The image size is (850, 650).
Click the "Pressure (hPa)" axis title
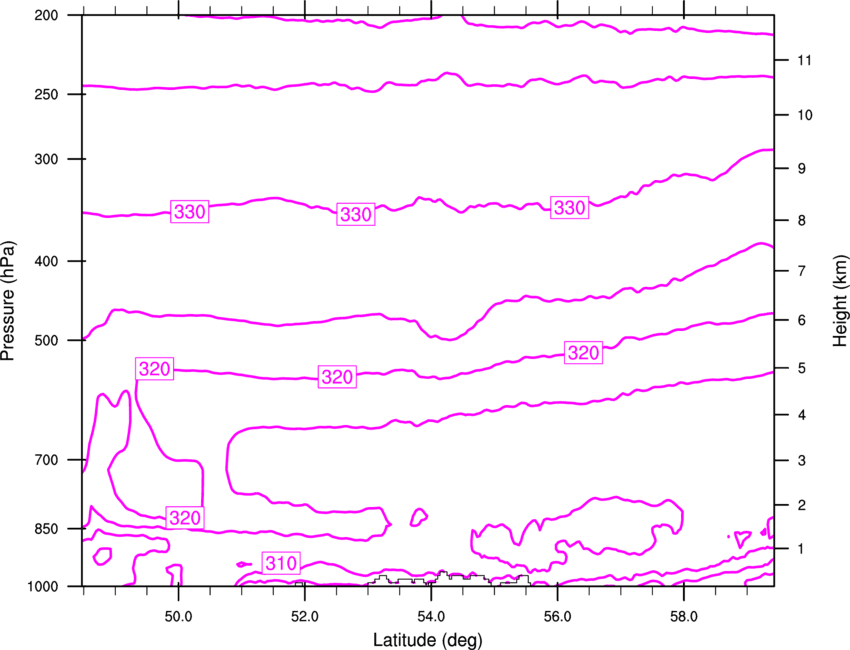click(8, 300)
